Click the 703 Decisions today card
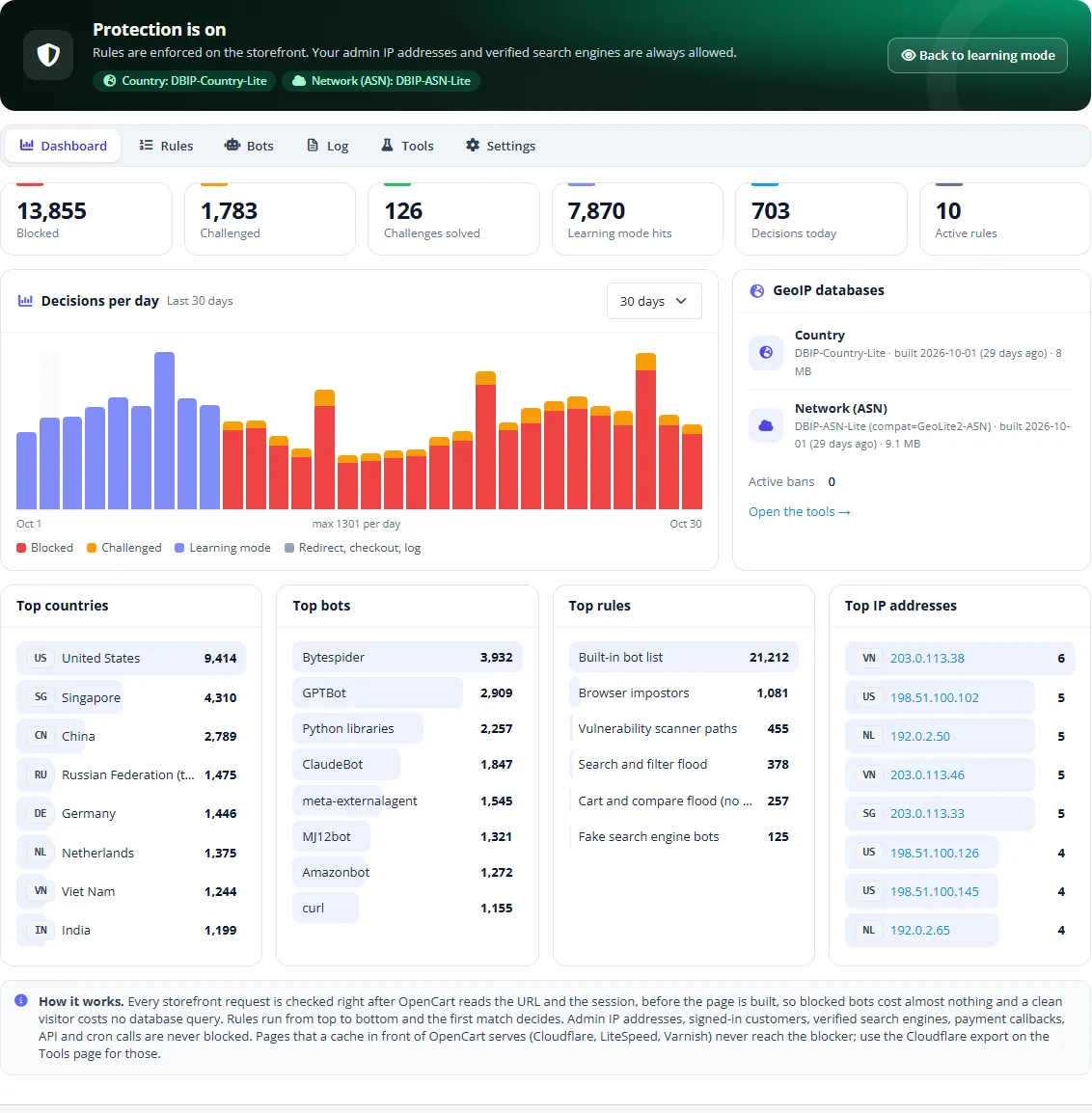This screenshot has width=1092, height=1113. click(822, 219)
